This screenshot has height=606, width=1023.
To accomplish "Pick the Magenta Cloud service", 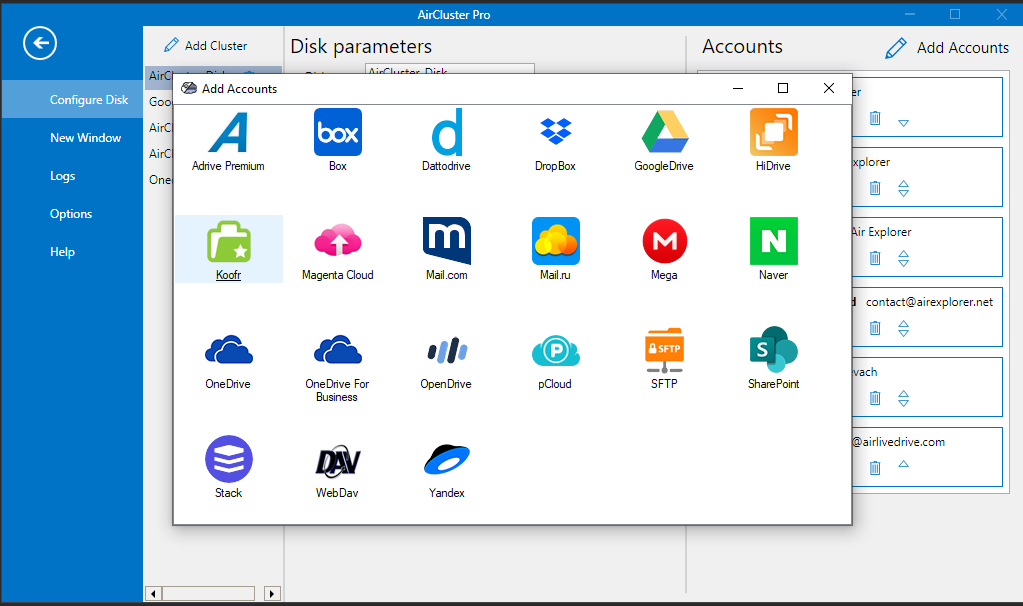I will pyautogui.click(x=338, y=241).
